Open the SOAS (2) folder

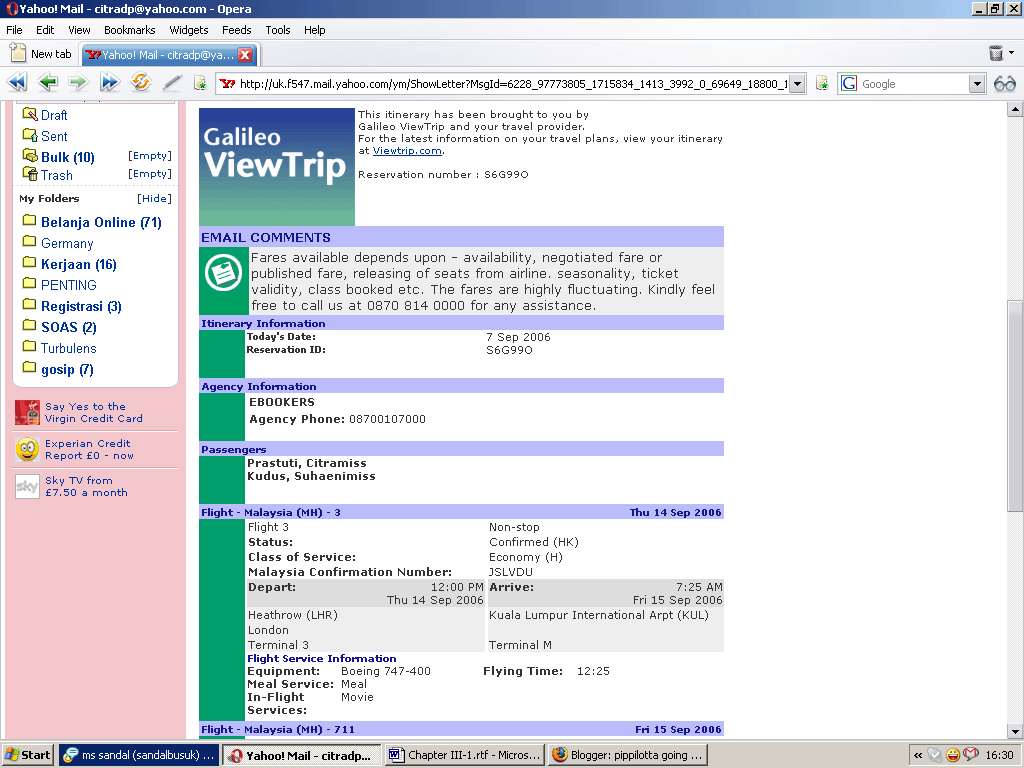[x=69, y=327]
